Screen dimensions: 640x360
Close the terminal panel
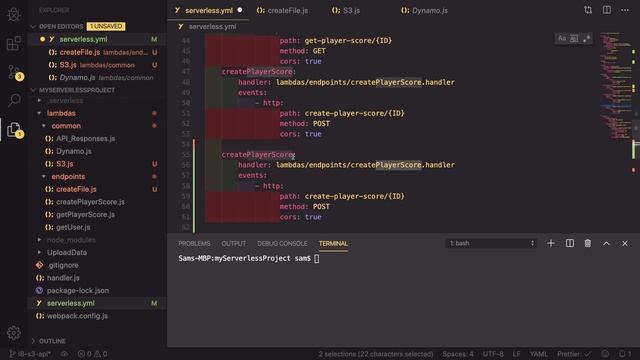(624, 243)
